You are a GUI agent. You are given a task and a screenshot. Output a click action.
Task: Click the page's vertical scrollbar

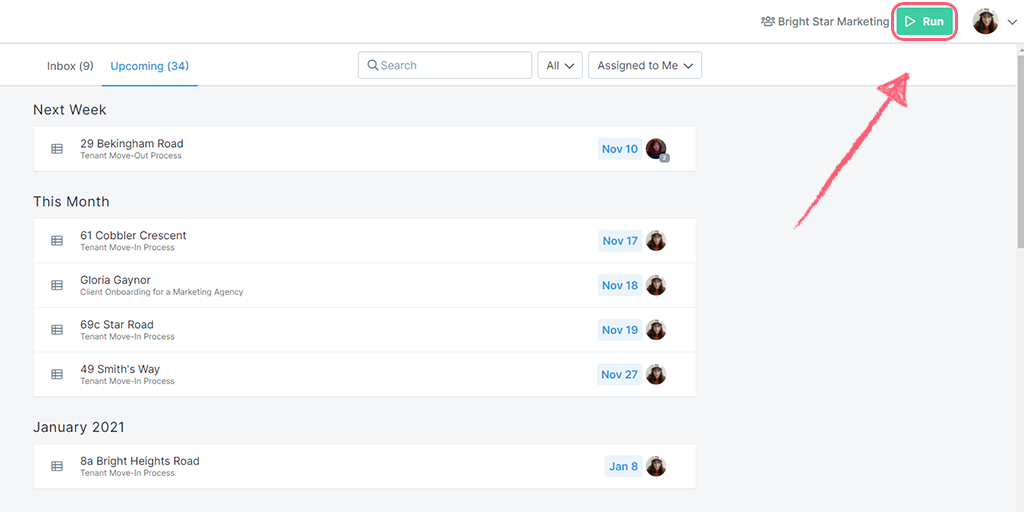pos(1019,150)
